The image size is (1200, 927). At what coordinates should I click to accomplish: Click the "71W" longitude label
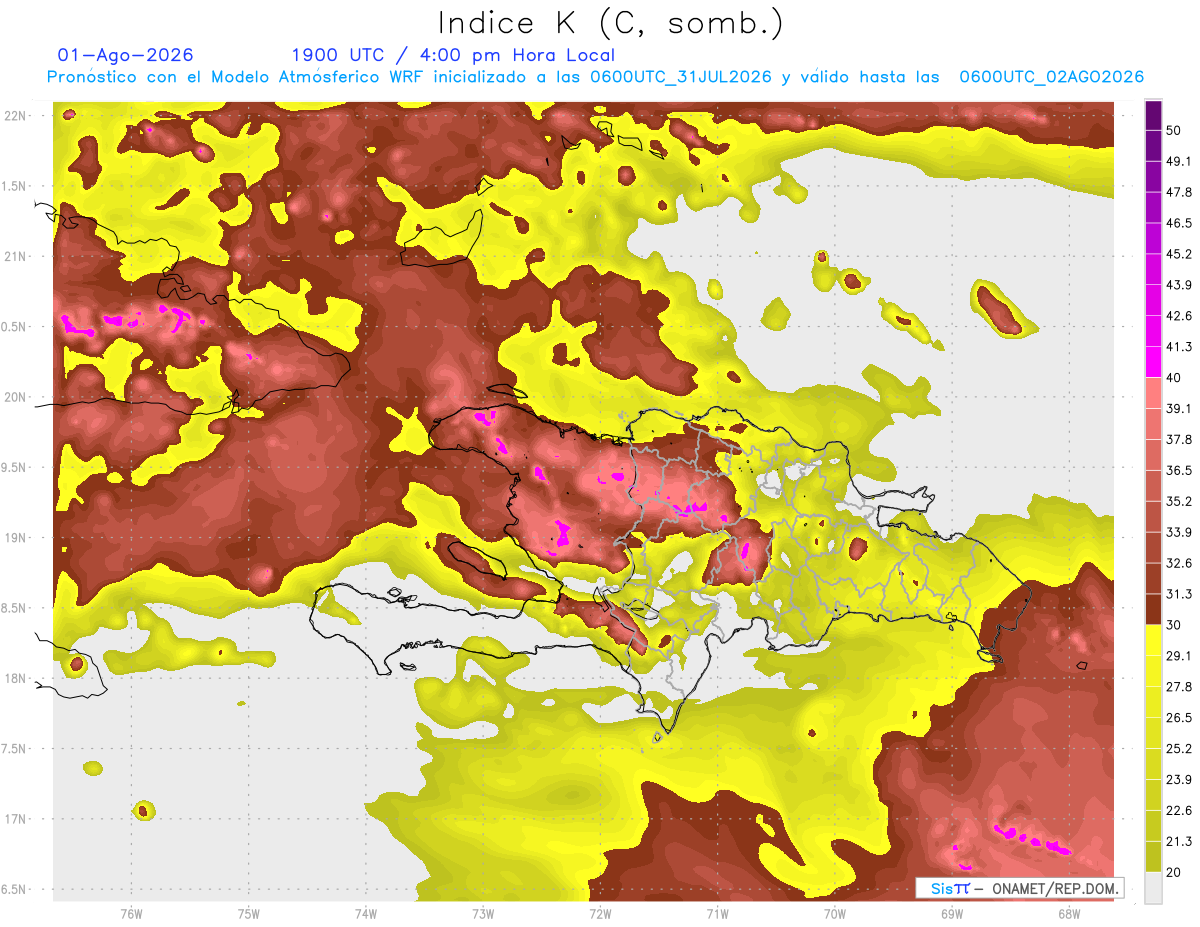717,913
